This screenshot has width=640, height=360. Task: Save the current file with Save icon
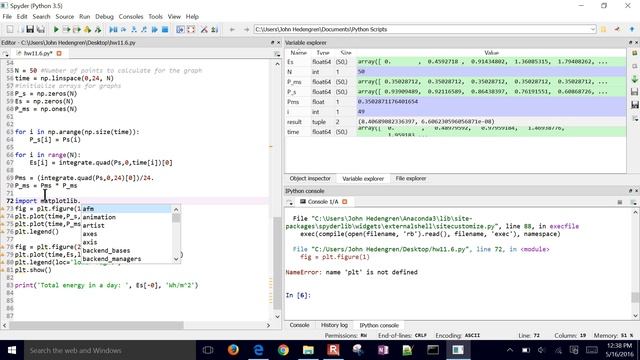point(30,29)
